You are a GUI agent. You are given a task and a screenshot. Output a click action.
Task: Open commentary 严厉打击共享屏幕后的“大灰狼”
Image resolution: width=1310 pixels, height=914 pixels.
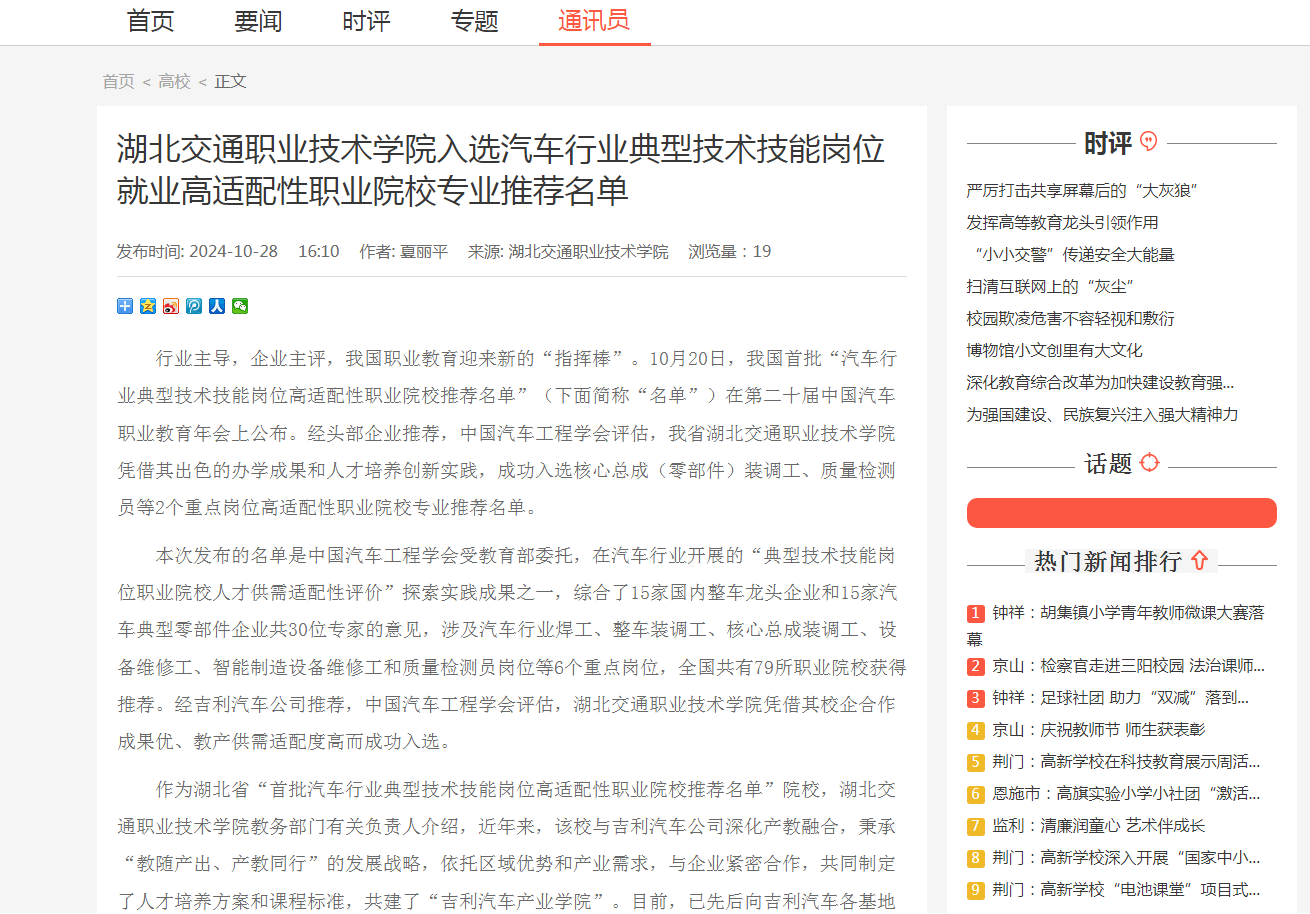click(x=1082, y=190)
